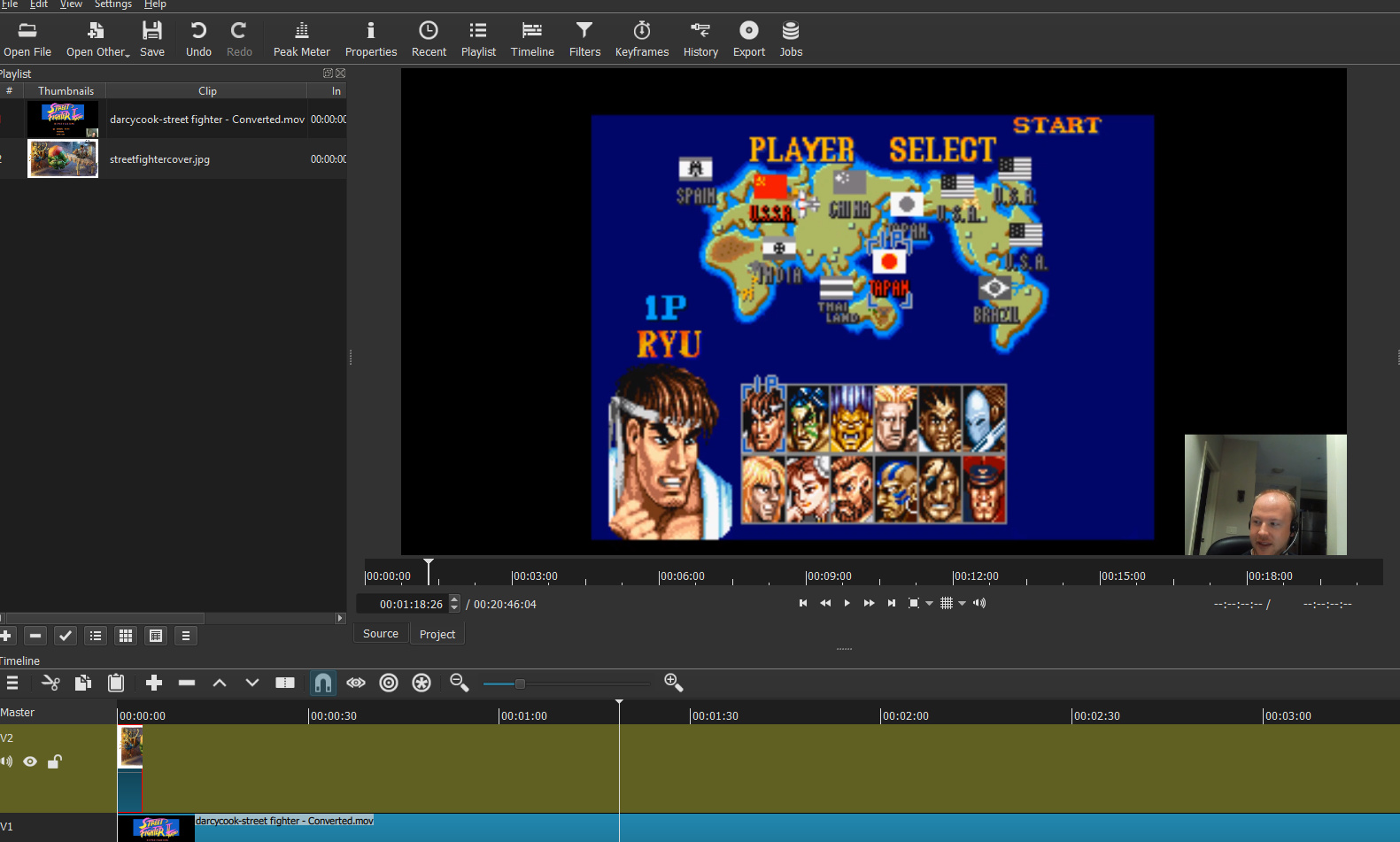This screenshot has height=842, width=1400.
Task: Click the Redo toolbar icon
Action: click(239, 40)
